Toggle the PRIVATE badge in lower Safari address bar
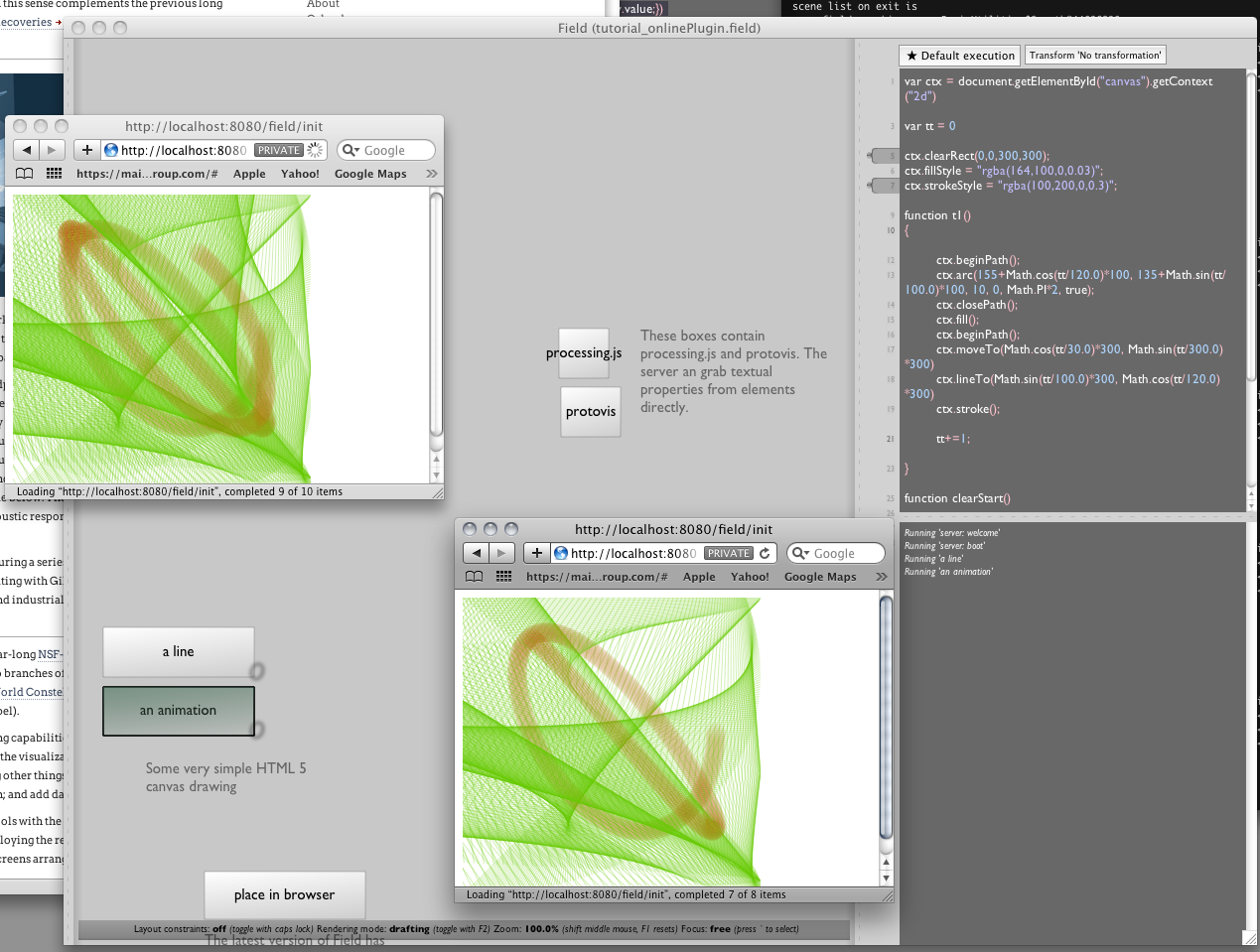1260x952 pixels. tap(729, 553)
